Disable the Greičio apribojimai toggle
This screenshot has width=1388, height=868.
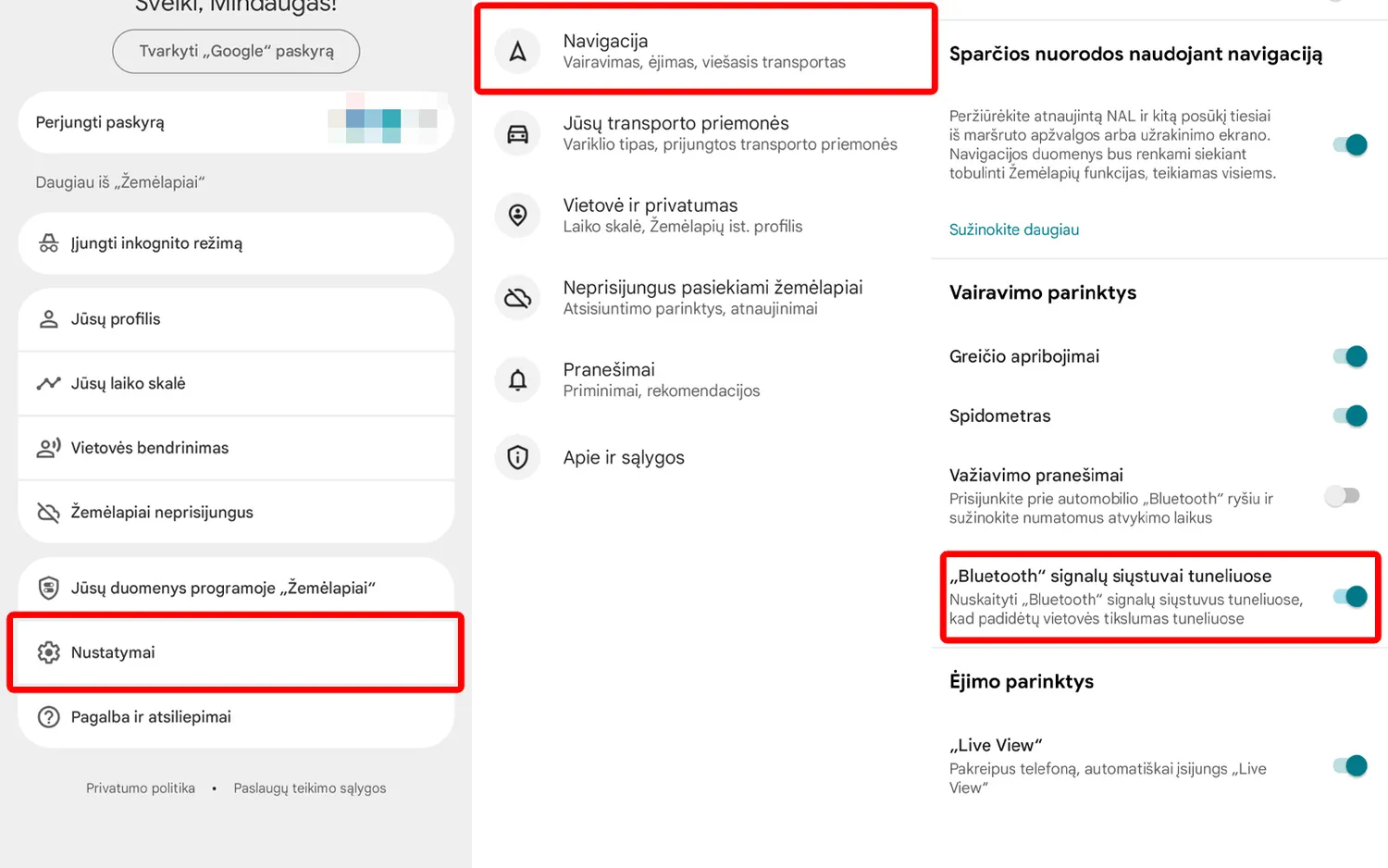[1350, 356]
